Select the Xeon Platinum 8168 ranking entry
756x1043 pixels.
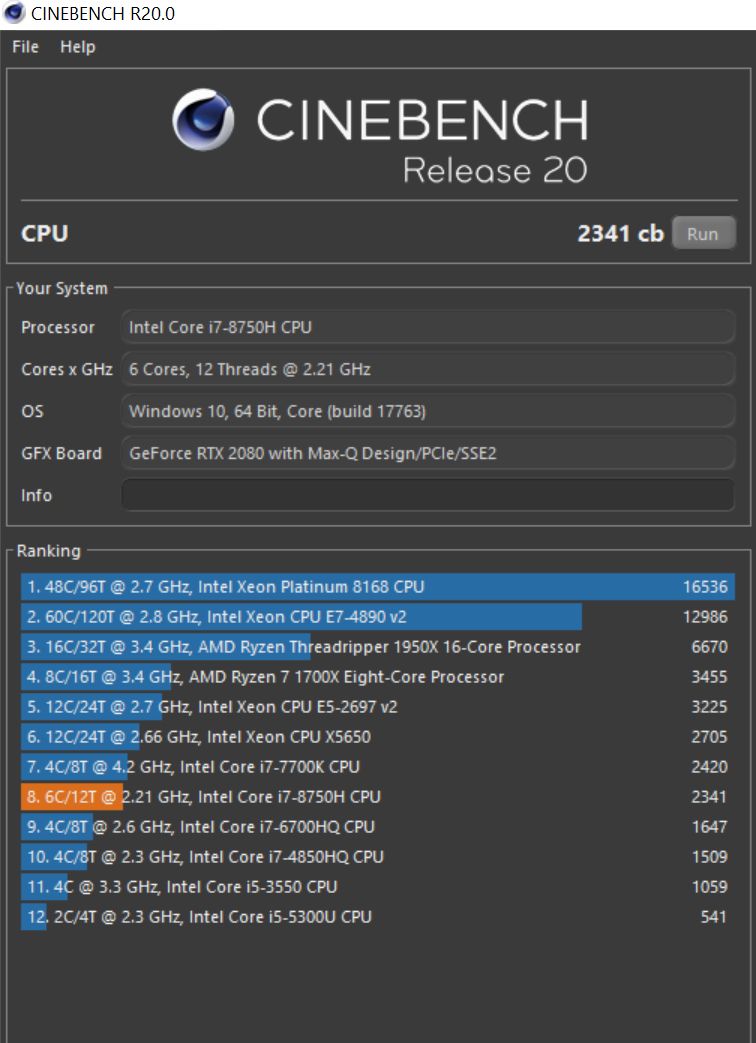click(x=378, y=587)
